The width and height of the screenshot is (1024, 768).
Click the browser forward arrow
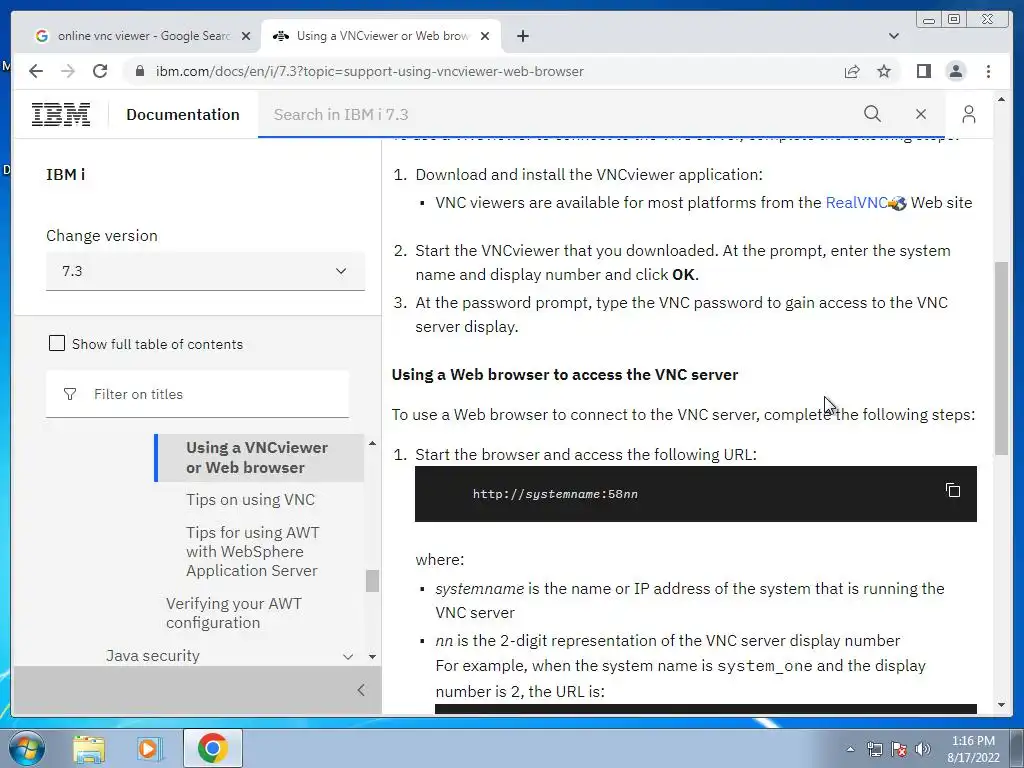click(x=68, y=71)
